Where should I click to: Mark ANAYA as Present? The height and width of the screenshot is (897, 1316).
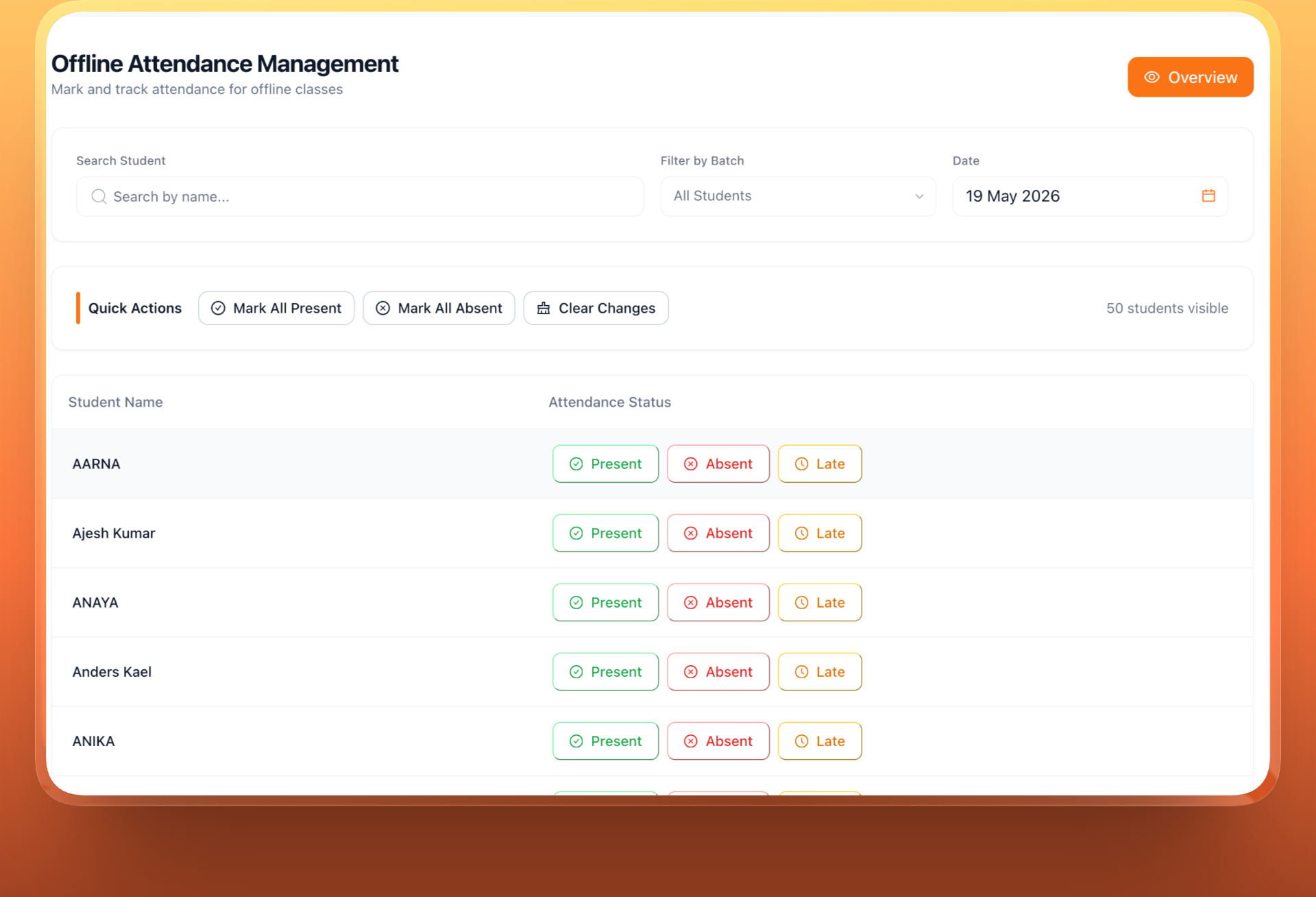coord(606,602)
